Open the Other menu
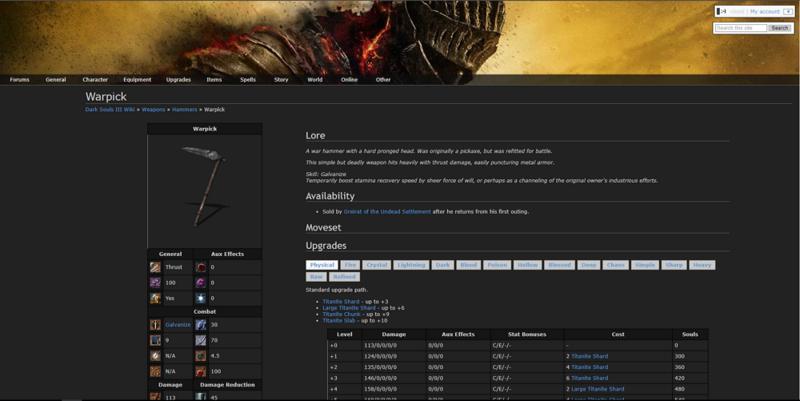800x401 pixels. (x=383, y=80)
